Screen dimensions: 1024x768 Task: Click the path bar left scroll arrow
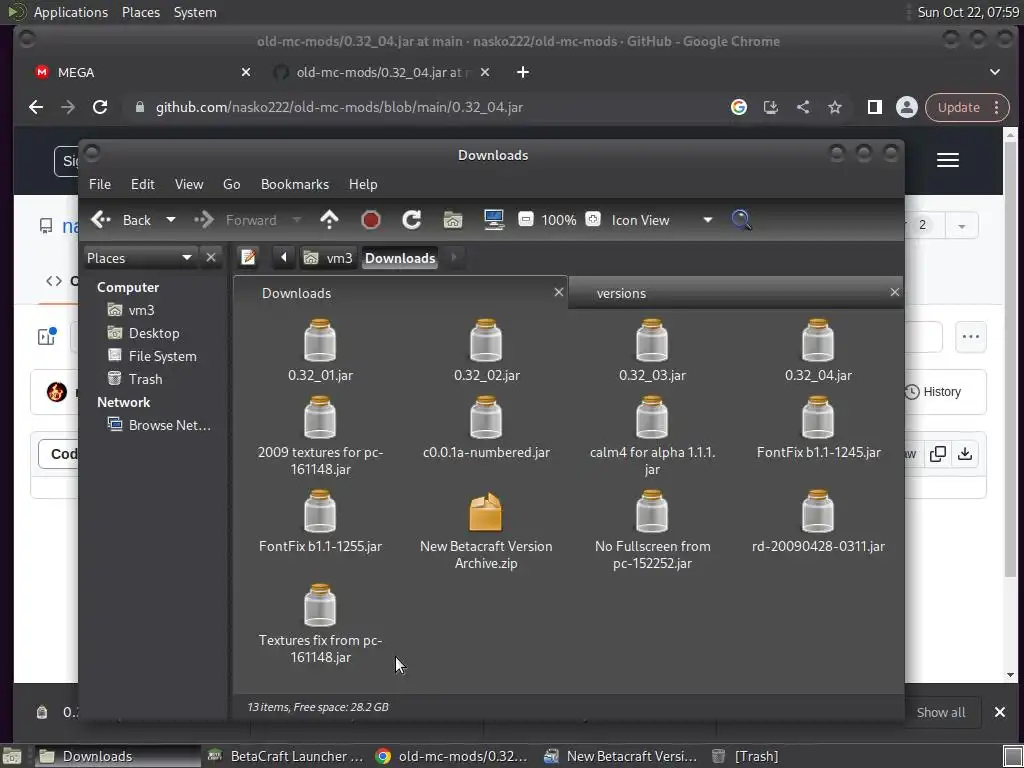pos(283,257)
